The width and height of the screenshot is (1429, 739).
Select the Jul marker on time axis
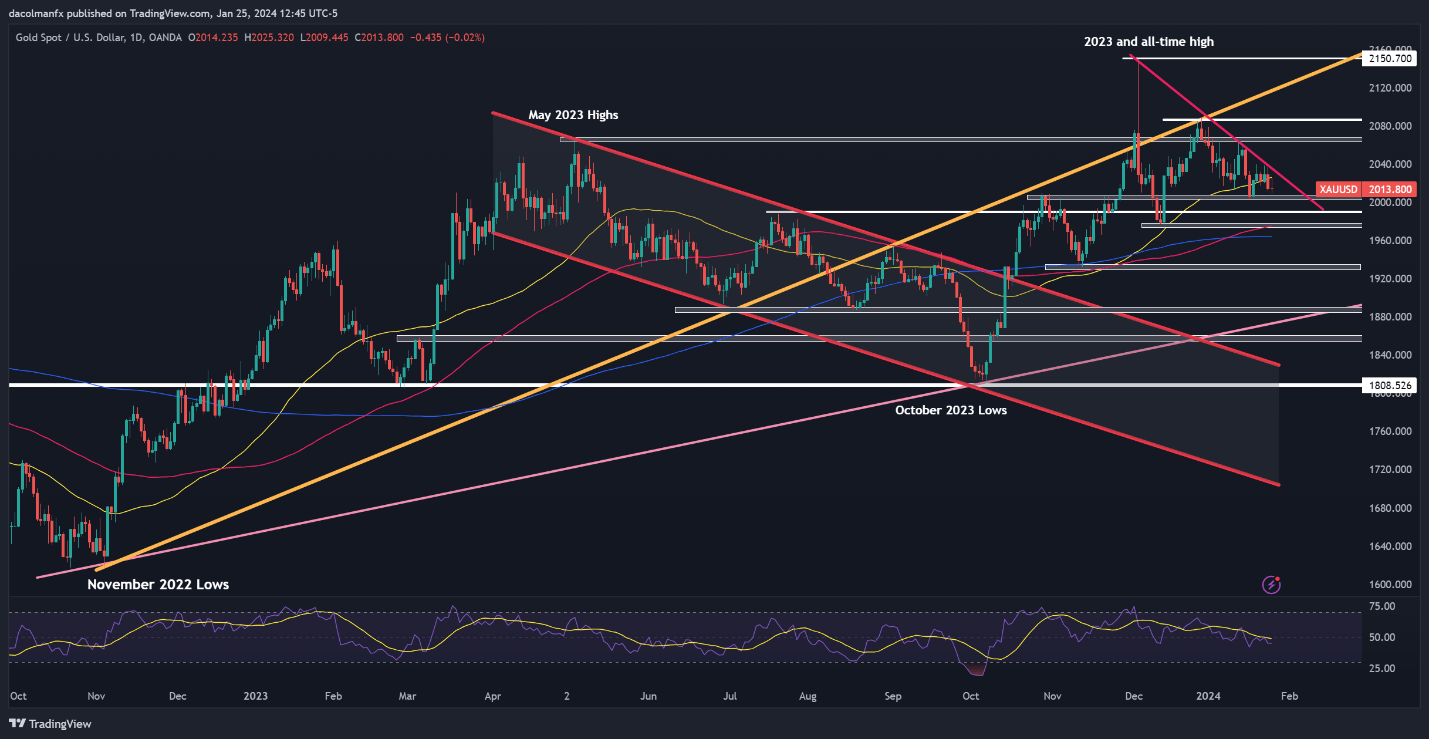click(731, 696)
